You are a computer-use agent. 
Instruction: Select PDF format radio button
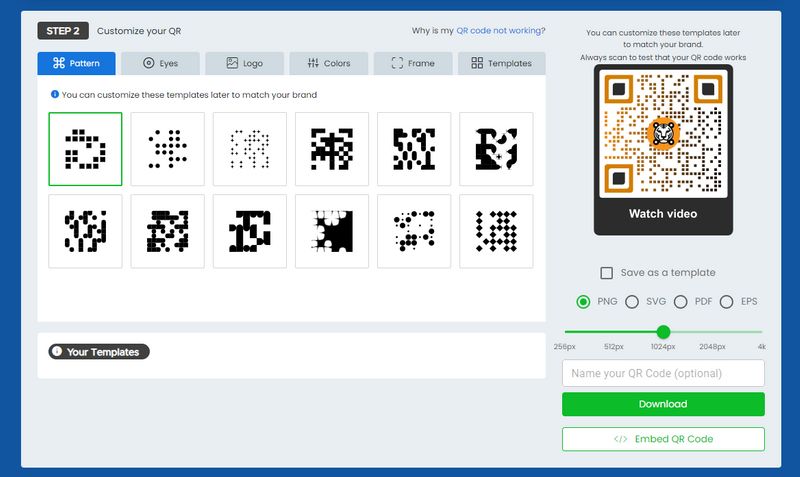[x=680, y=302]
